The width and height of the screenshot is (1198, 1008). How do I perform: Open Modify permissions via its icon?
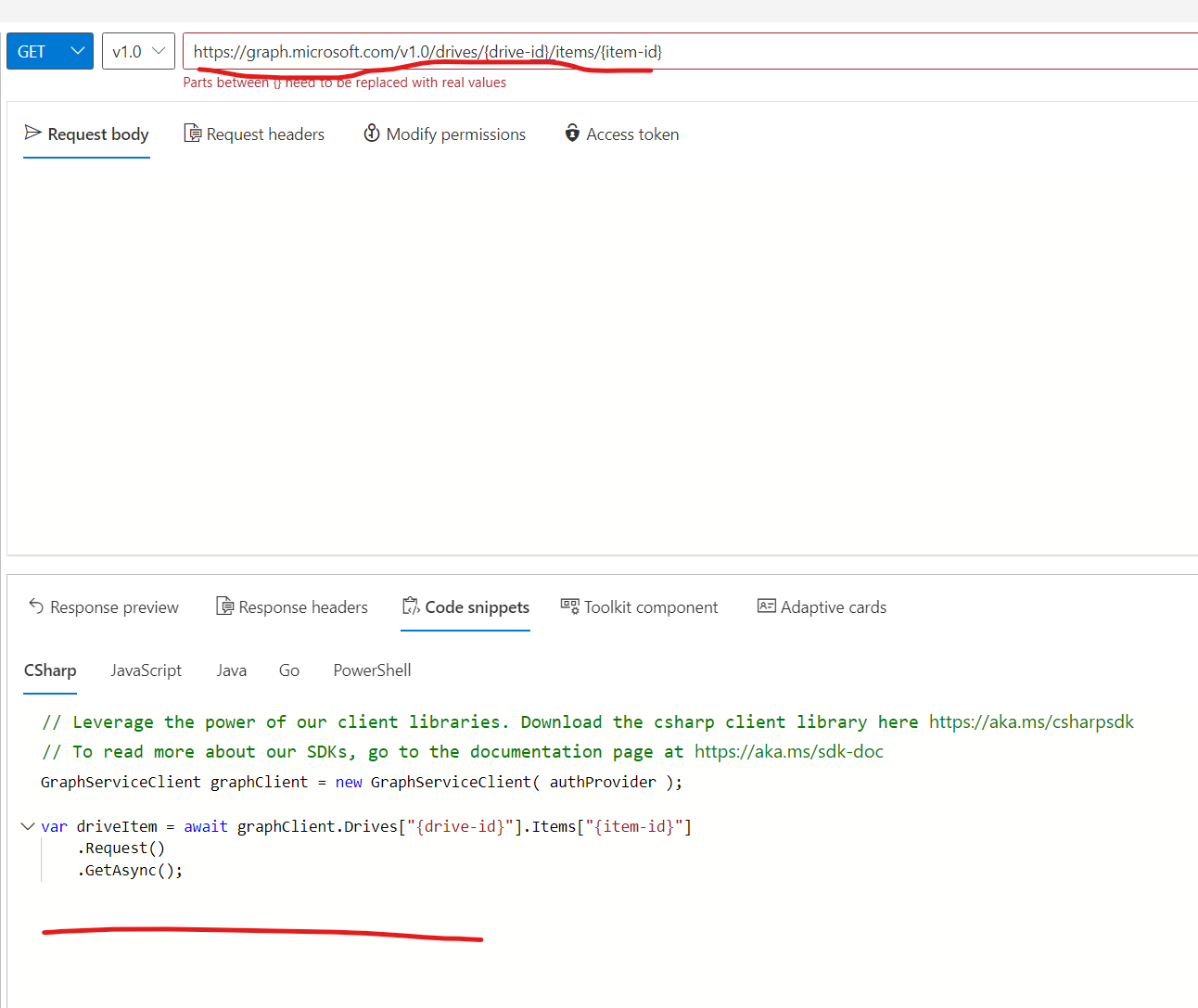[x=371, y=134]
